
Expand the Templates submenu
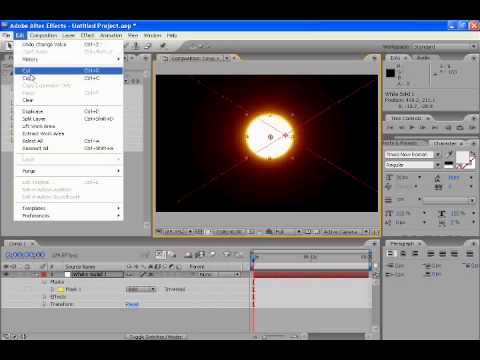click(68, 208)
